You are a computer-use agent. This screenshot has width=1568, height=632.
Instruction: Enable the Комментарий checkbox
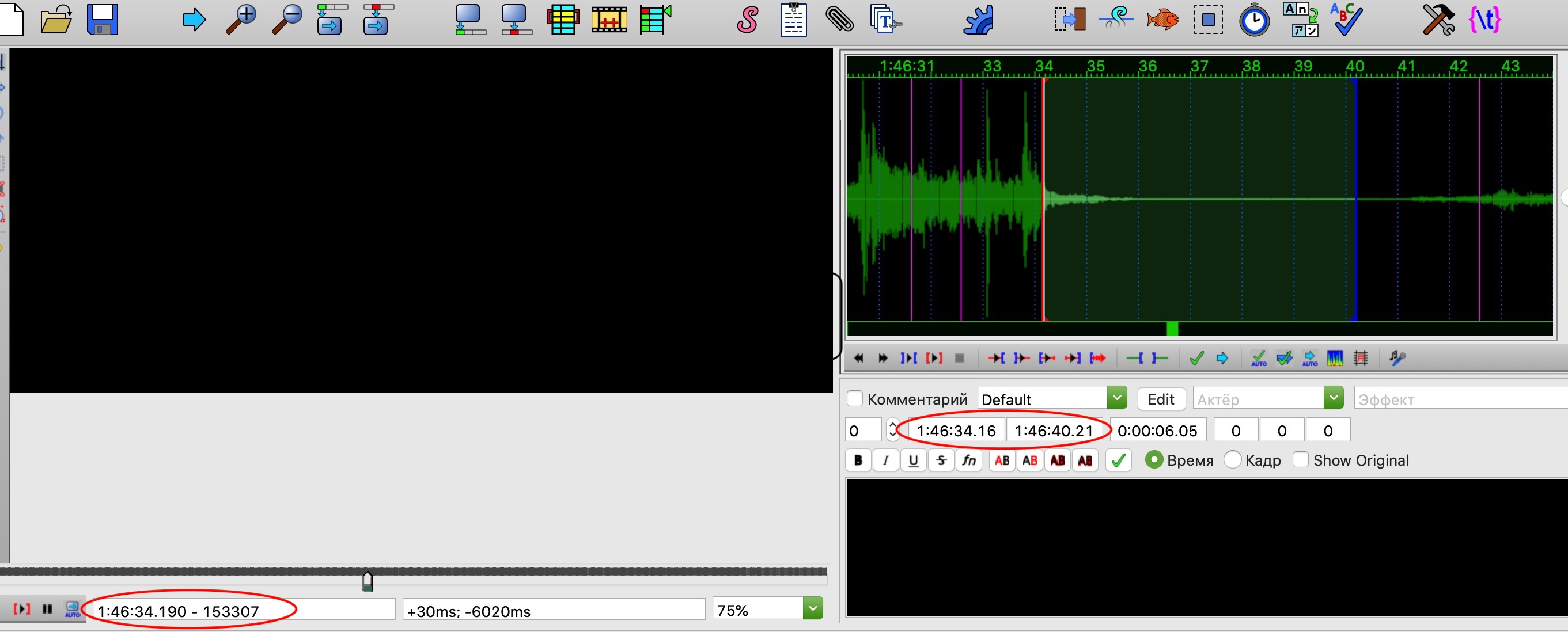click(855, 399)
